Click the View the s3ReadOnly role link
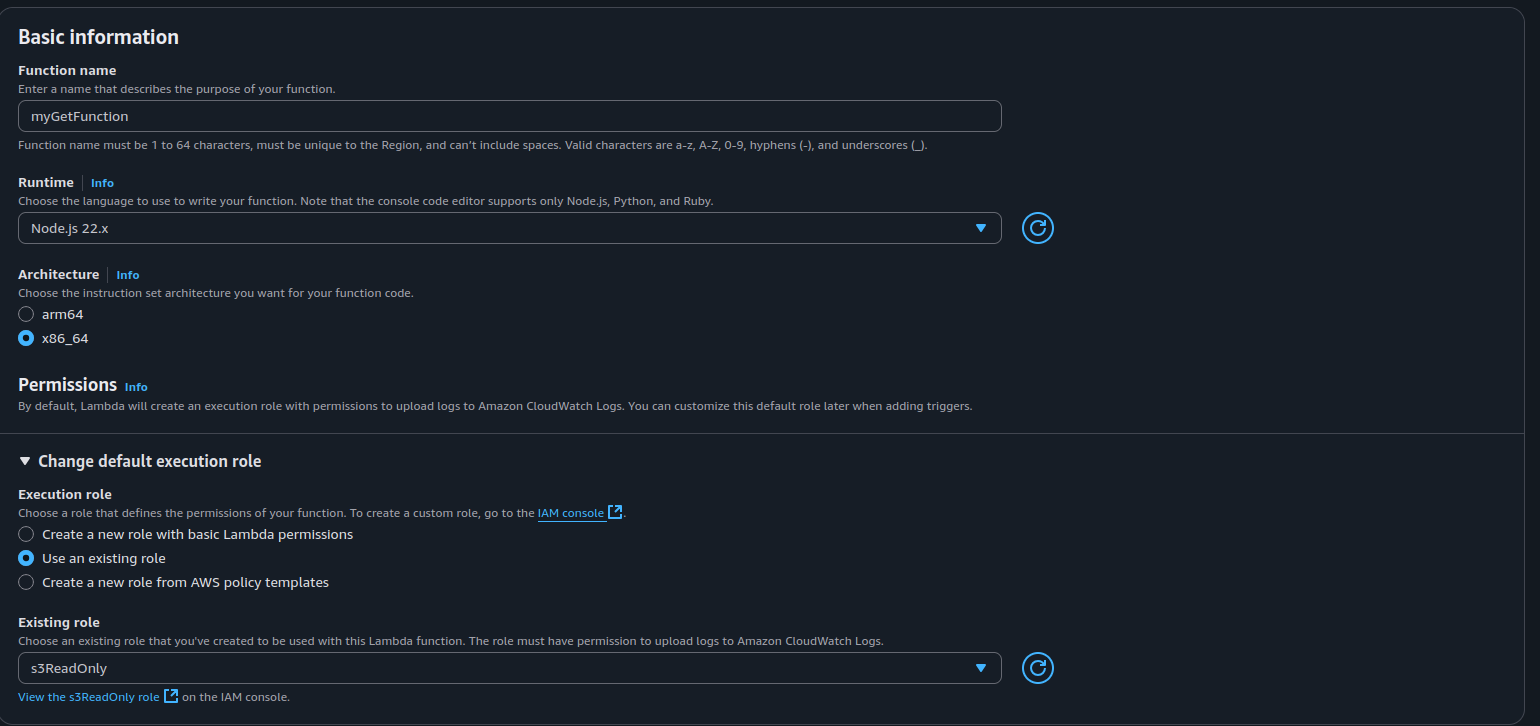This screenshot has height=726, width=1540. pos(88,697)
